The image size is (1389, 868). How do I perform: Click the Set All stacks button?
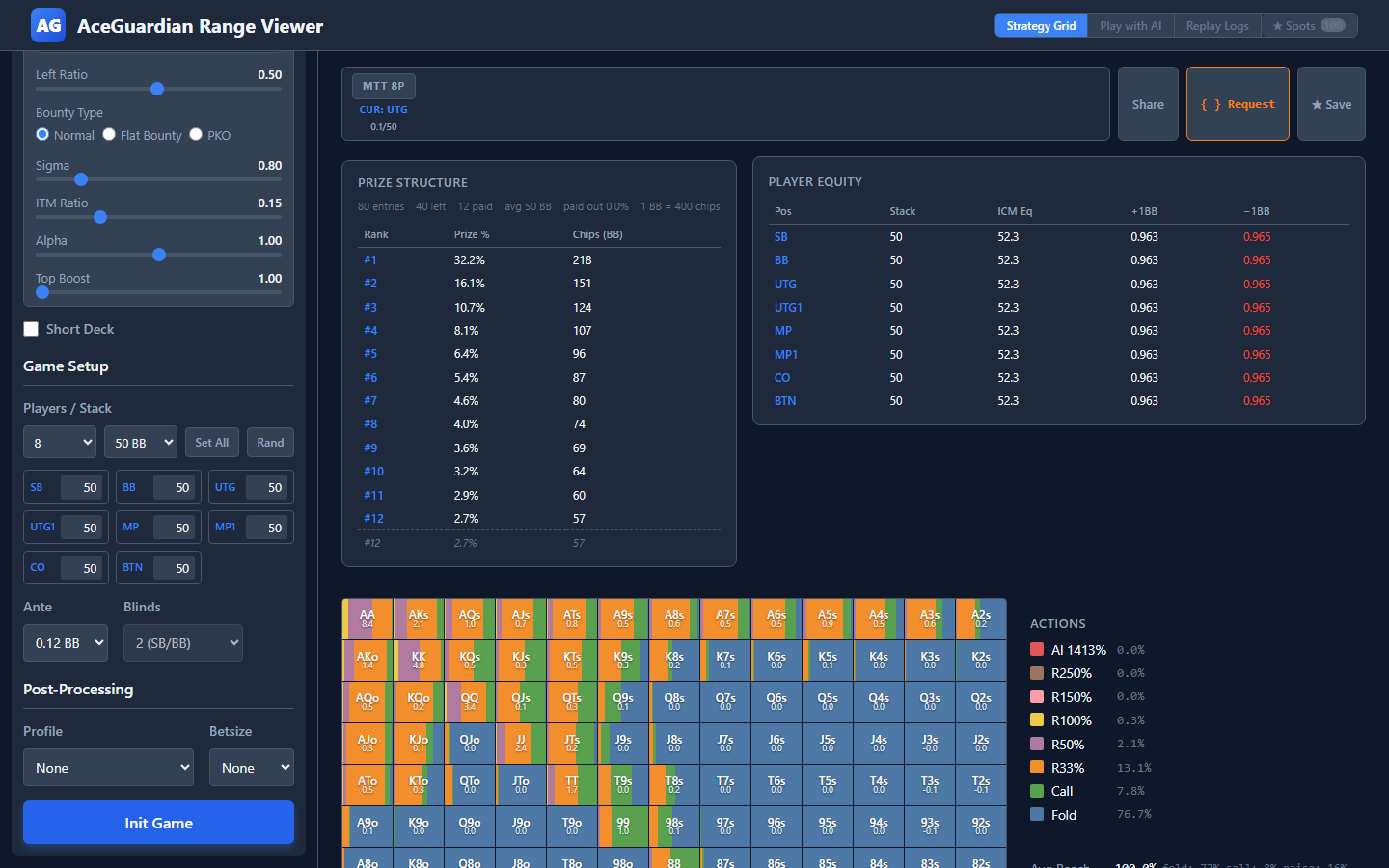[211, 442]
